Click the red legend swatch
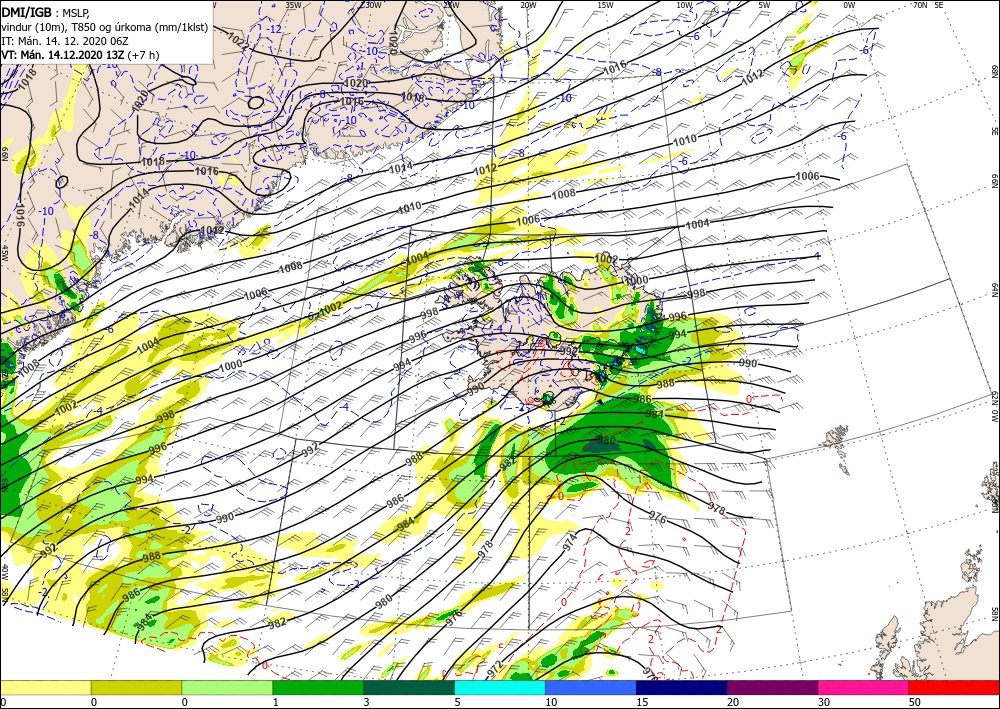The height and width of the screenshot is (709, 1000). pos(954,687)
